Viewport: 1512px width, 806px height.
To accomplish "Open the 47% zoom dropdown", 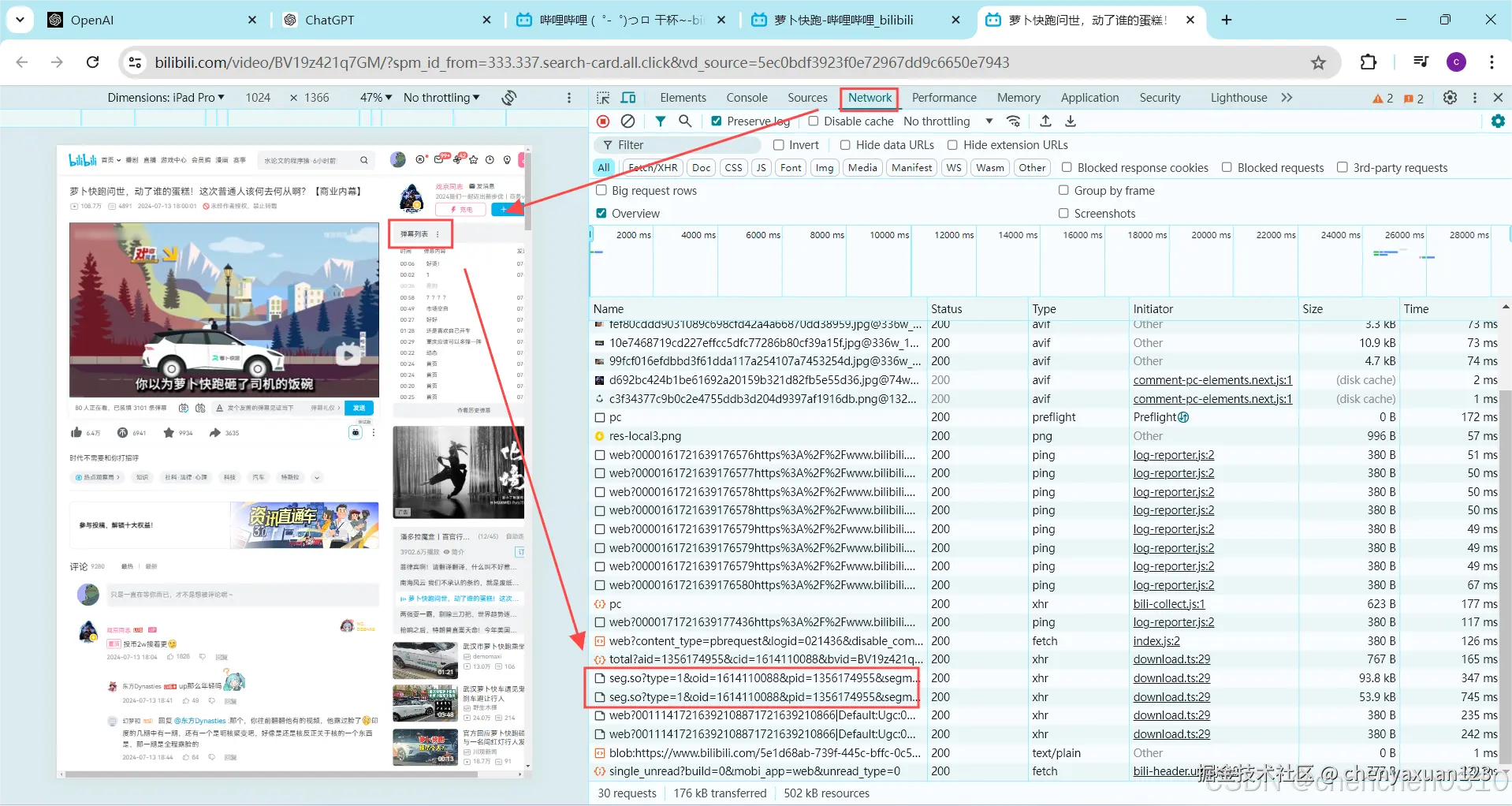I will (x=376, y=98).
